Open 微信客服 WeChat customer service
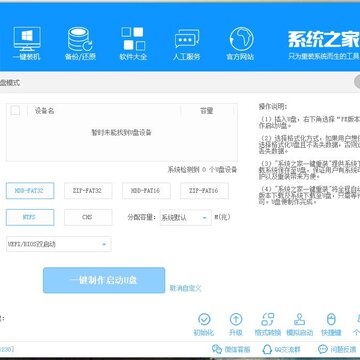Screen dimensions: 360x360 coord(231,349)
